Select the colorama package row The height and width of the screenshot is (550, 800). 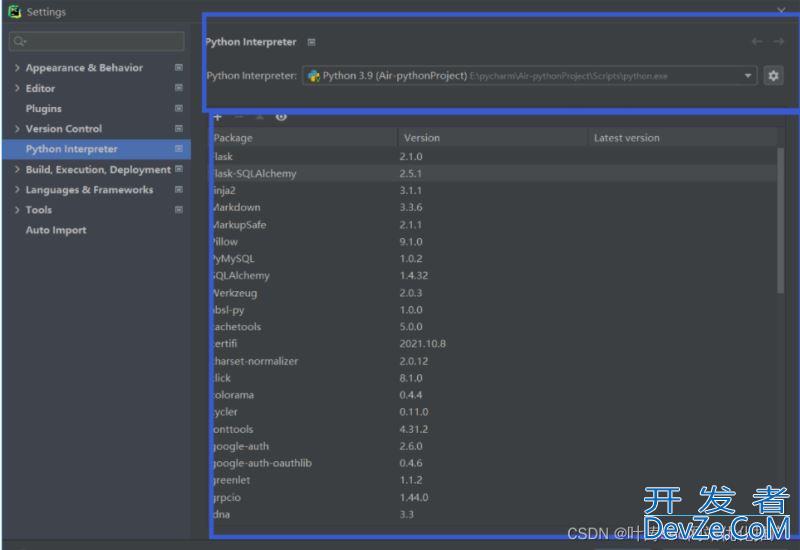494,395
